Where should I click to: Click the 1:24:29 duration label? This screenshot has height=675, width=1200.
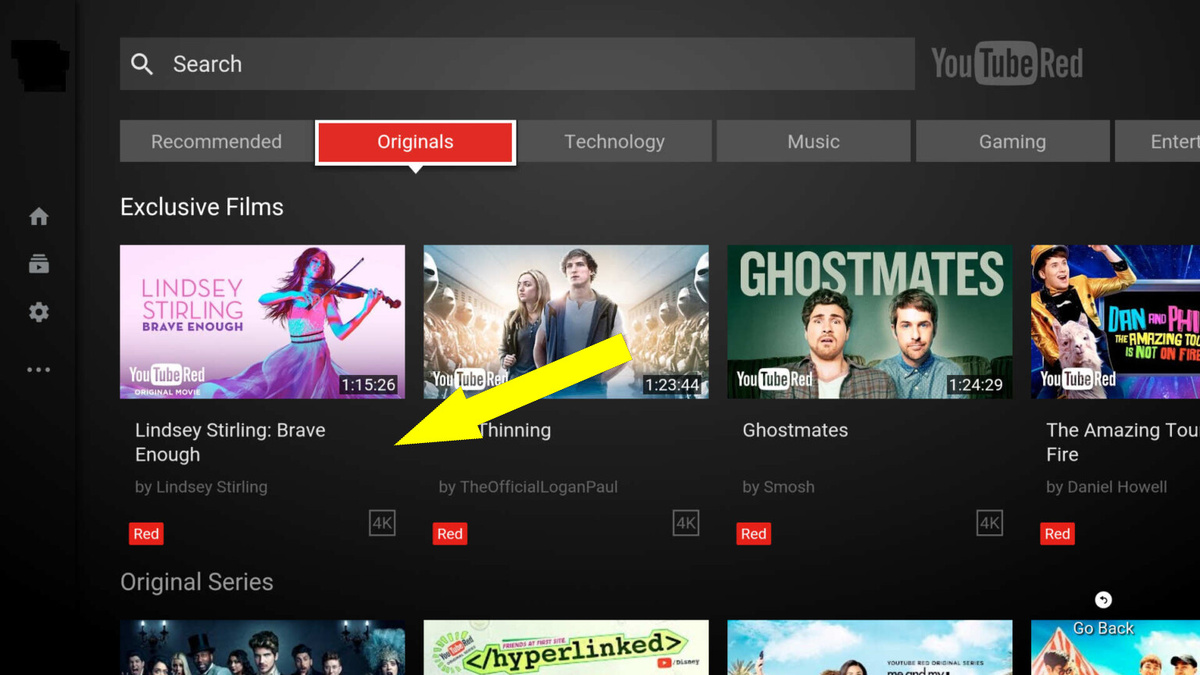tap(976, 384)
